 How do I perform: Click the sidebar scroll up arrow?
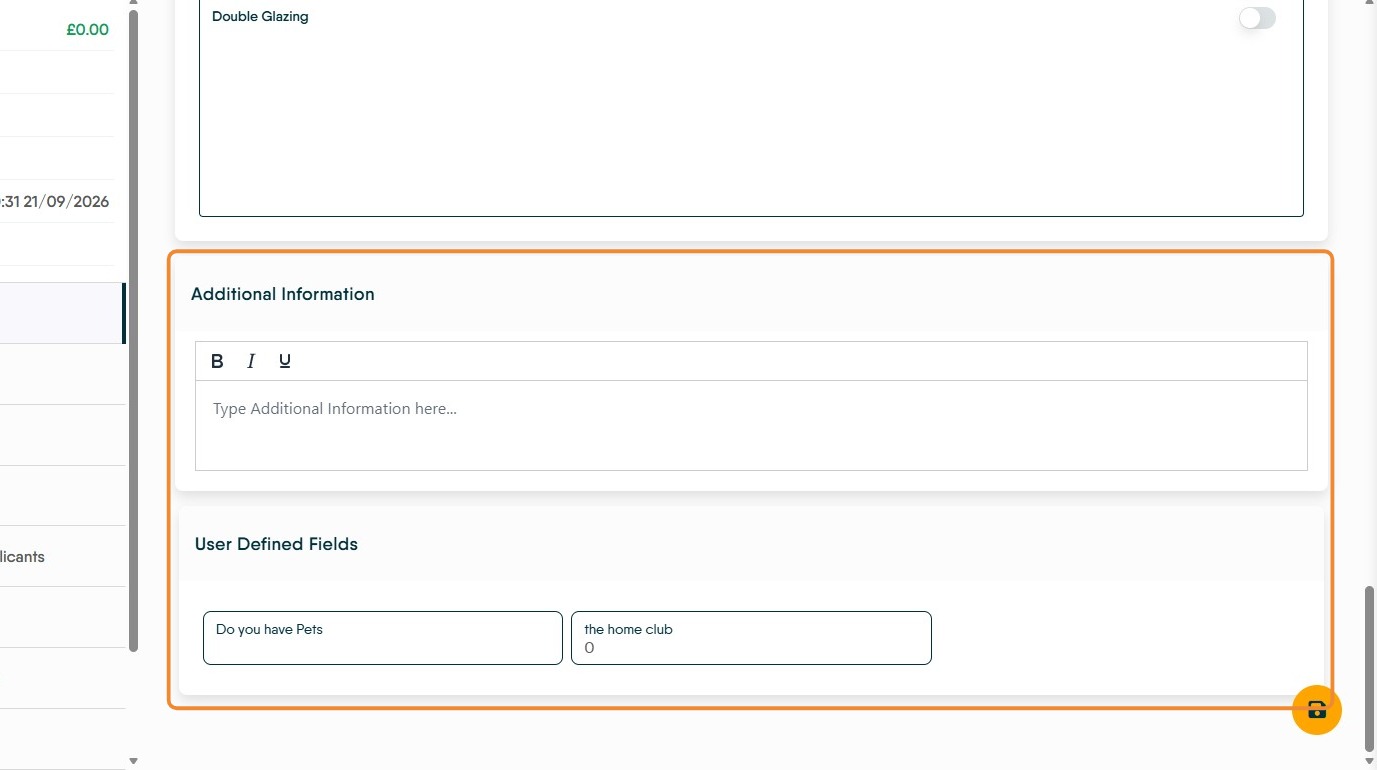tap(134, 5)
